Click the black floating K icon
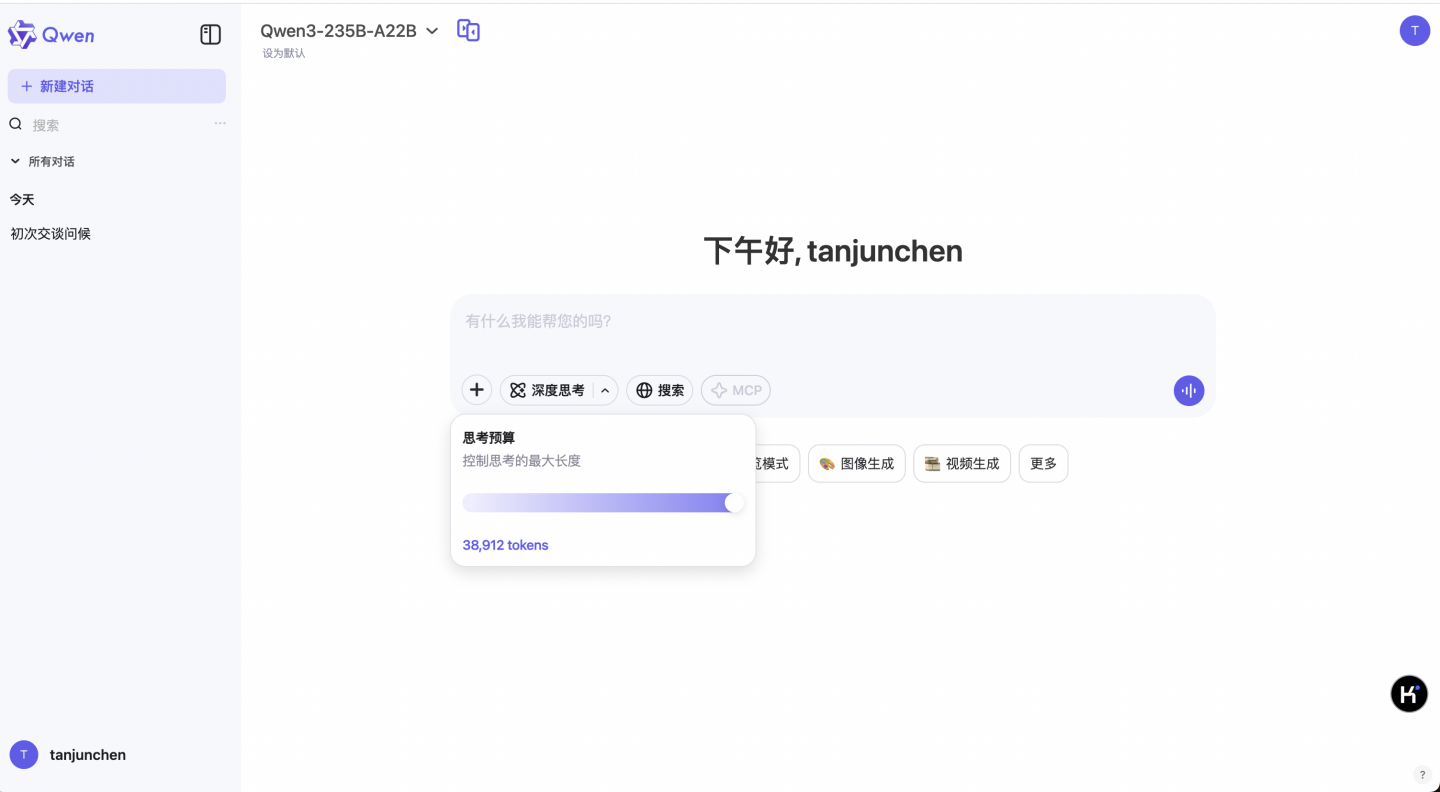This screenshot has width=1440, height=792. click(1409, 694)
